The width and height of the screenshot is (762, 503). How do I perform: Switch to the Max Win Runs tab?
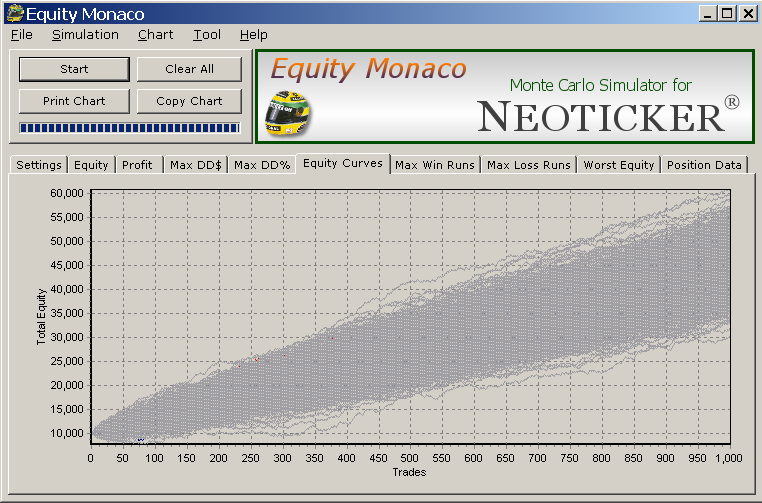pyautogui.click(x=435, y=165)
